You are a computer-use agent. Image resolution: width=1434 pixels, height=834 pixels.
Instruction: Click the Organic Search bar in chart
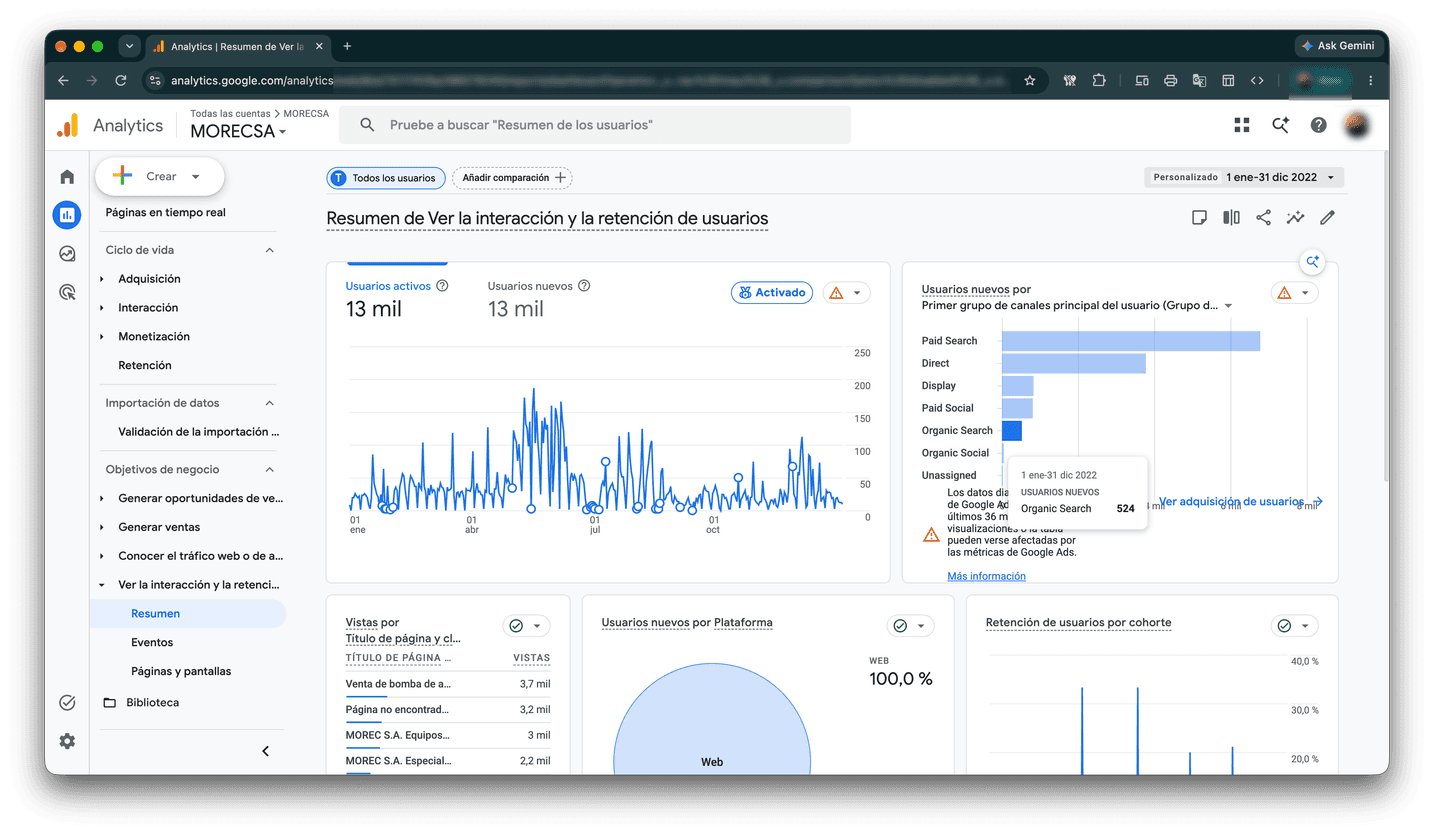pos(1011,430)
